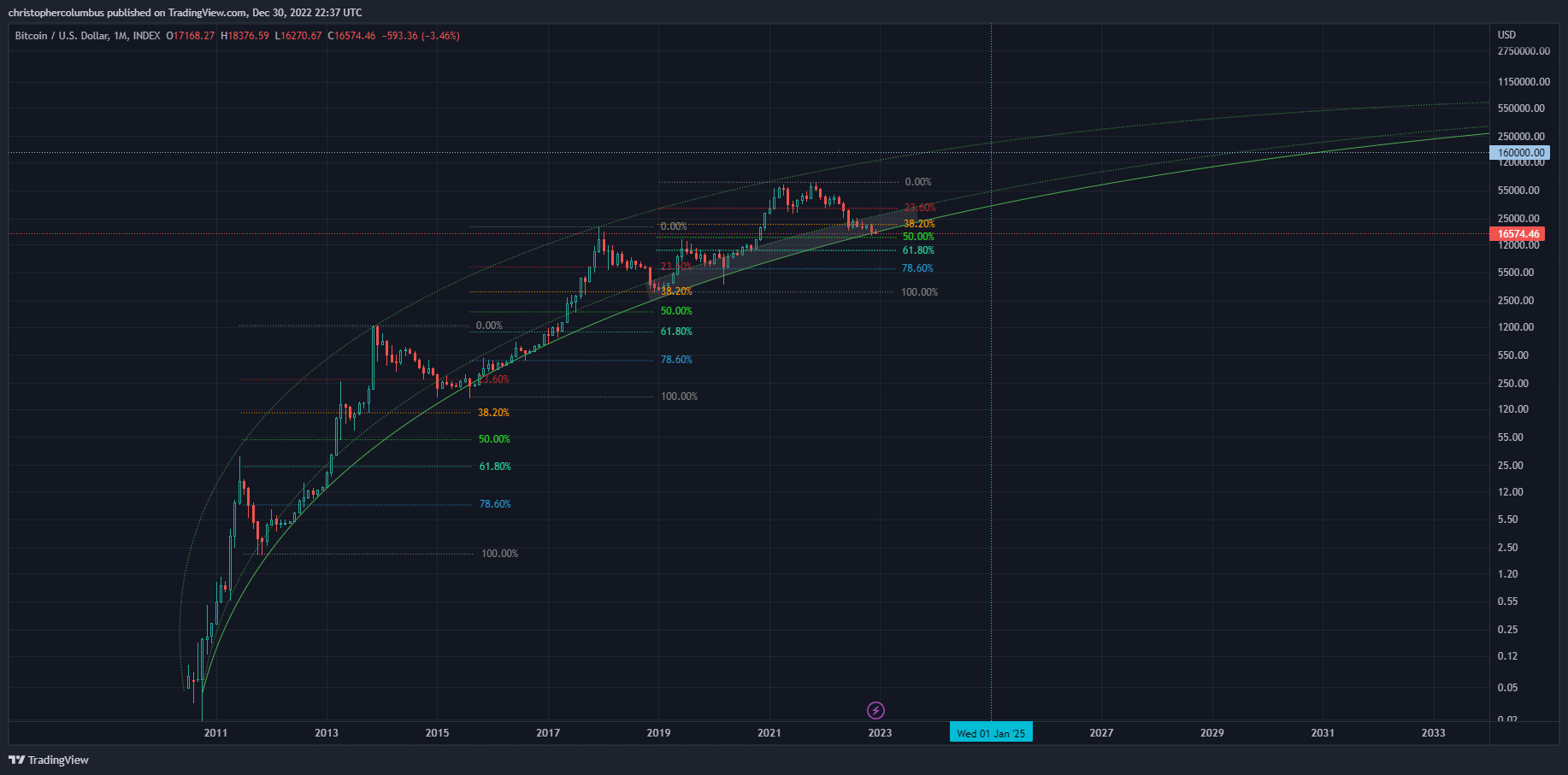The height and width of the screenshot is (775, 1568).
Task: Click the close value C16574.46
Action: point(351,36)
